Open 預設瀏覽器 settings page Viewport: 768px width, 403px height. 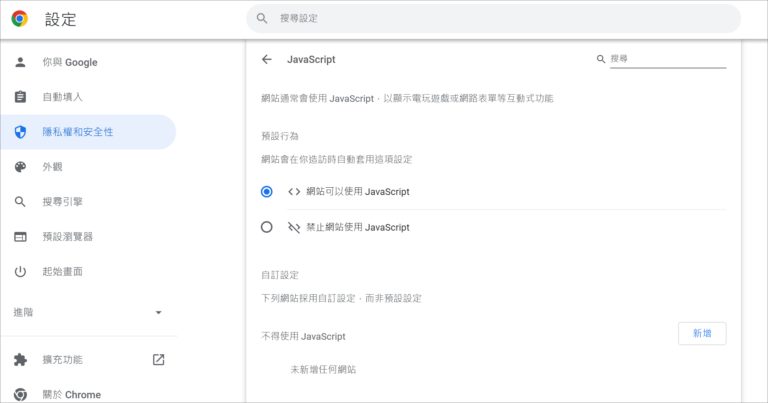coord(69,237)
